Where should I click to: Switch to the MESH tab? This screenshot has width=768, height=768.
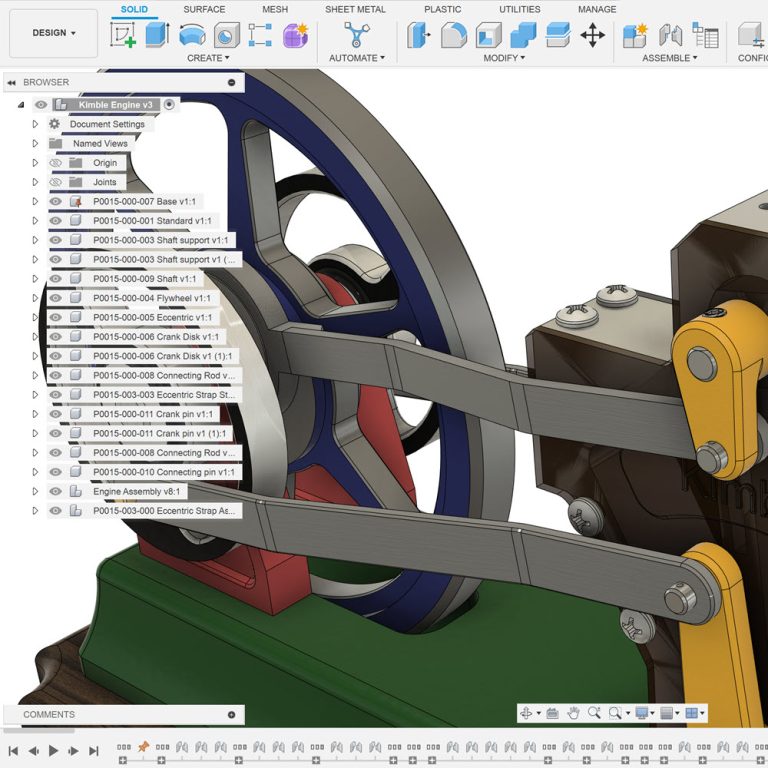275,9
